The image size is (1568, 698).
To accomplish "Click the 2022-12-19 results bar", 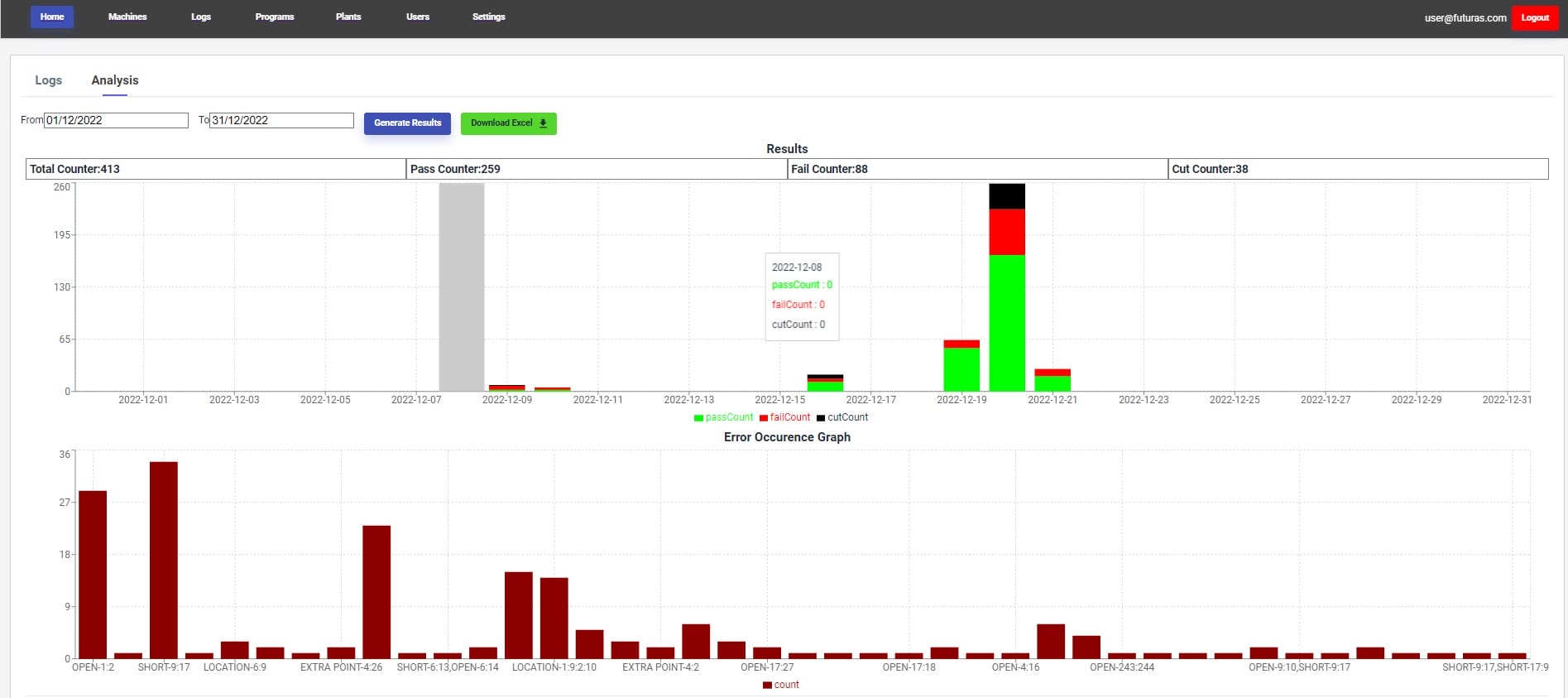I will click(961, 365).
